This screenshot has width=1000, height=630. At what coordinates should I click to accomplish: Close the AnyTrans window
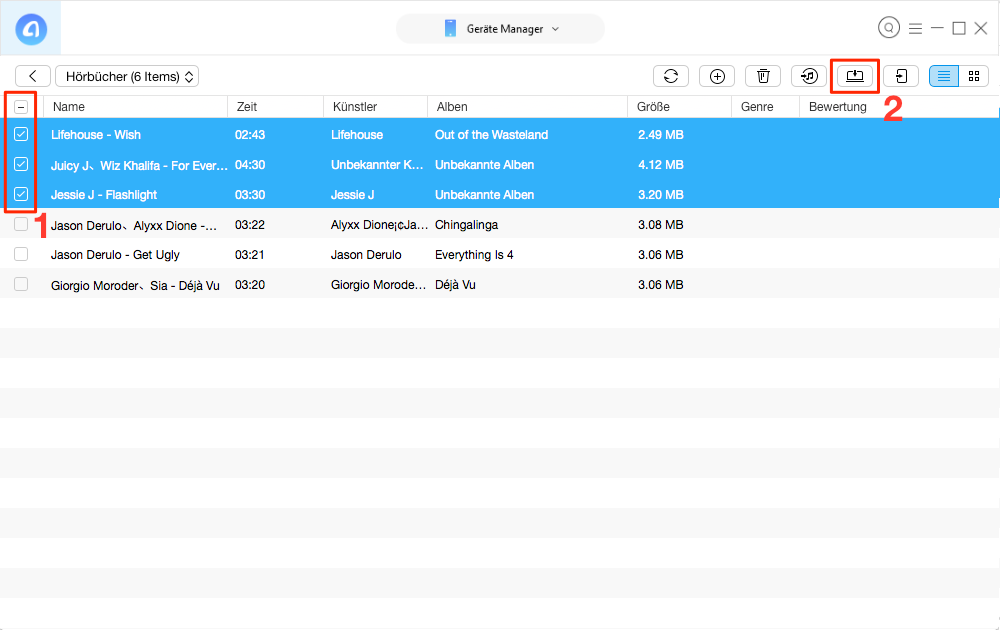pyautogui.click(x=981, y=28)
